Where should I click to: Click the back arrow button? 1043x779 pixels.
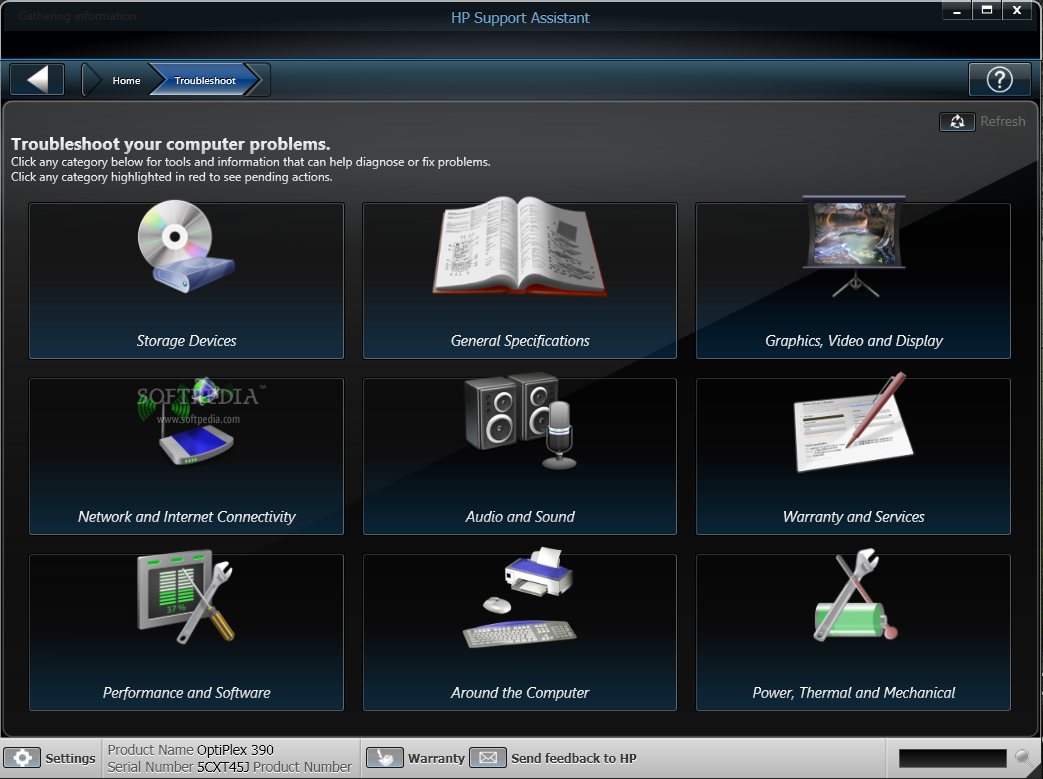click(37, 80)
